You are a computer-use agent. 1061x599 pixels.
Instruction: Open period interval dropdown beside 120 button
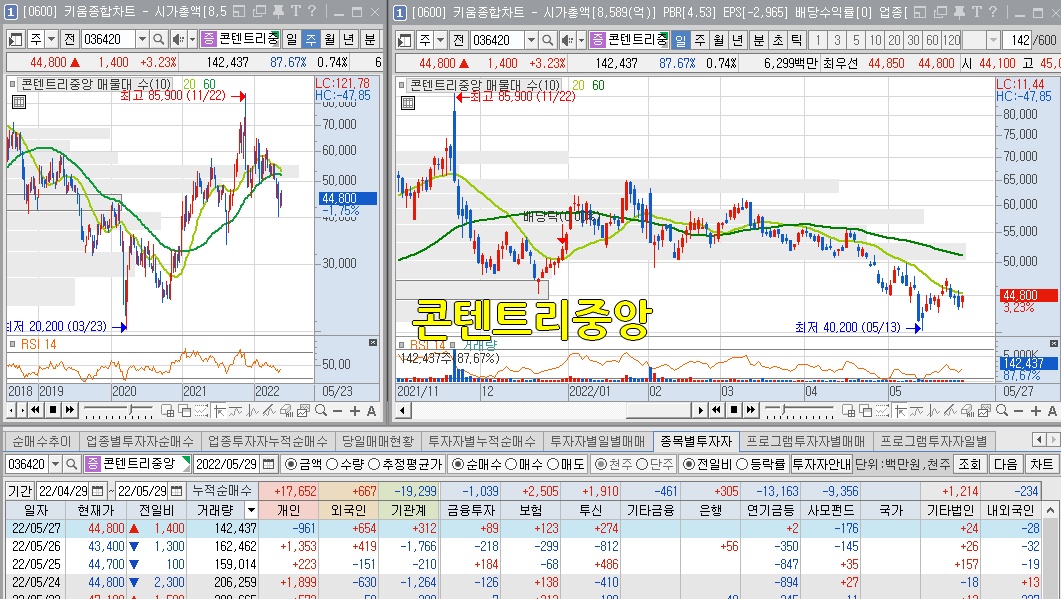[x=993, y=40]
